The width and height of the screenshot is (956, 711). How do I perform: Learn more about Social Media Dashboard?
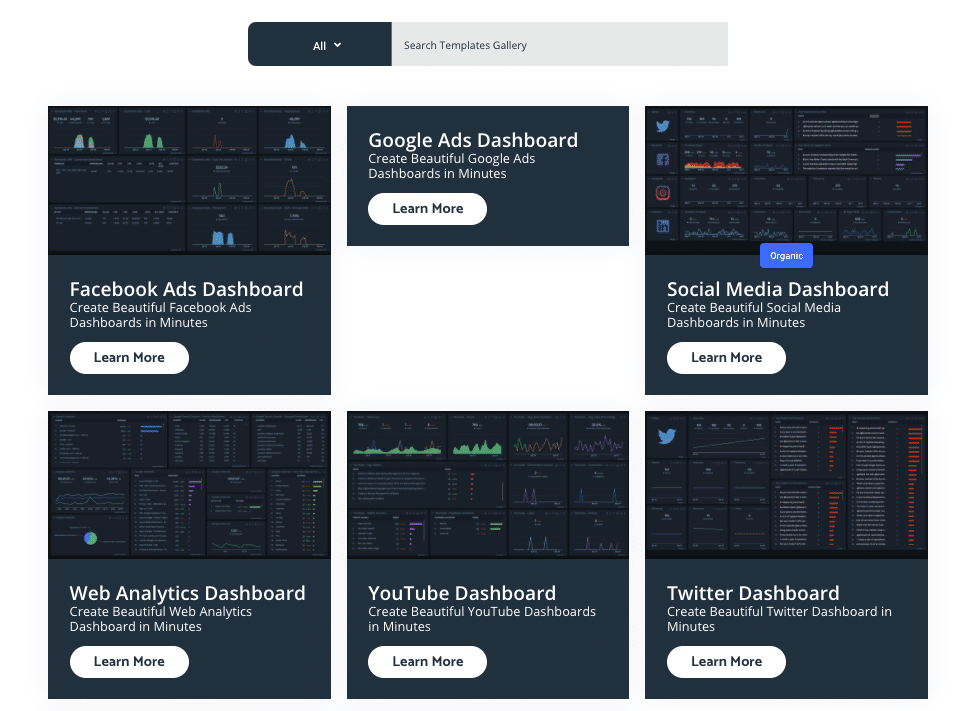(x=726, y=358)
